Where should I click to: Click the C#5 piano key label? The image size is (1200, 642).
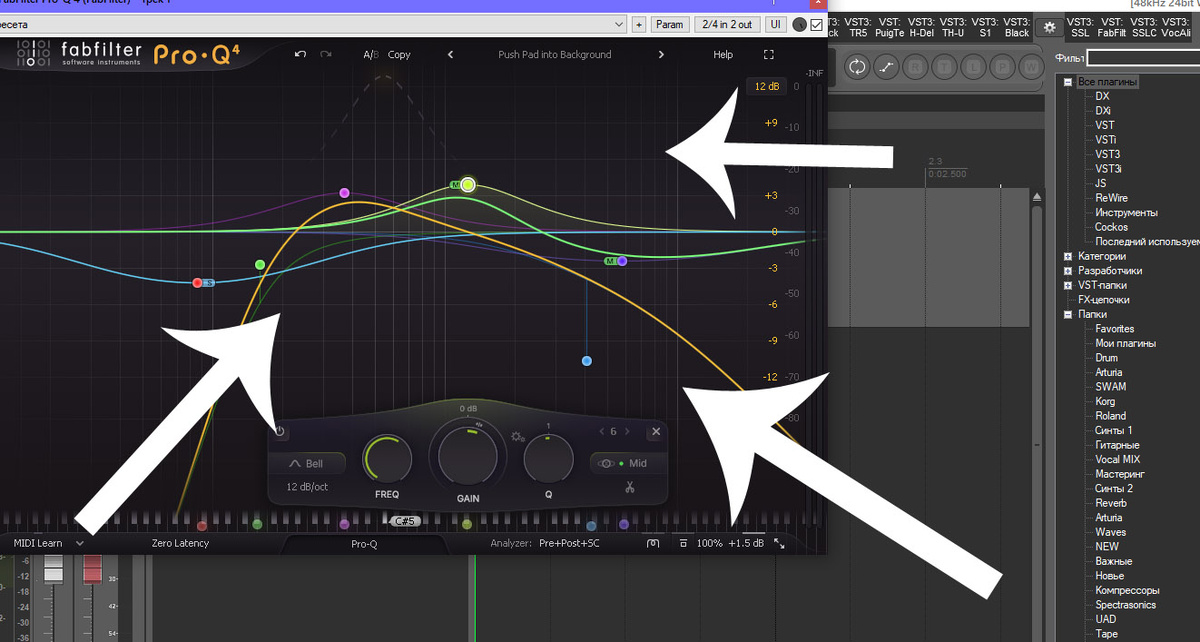coord(405,521)
